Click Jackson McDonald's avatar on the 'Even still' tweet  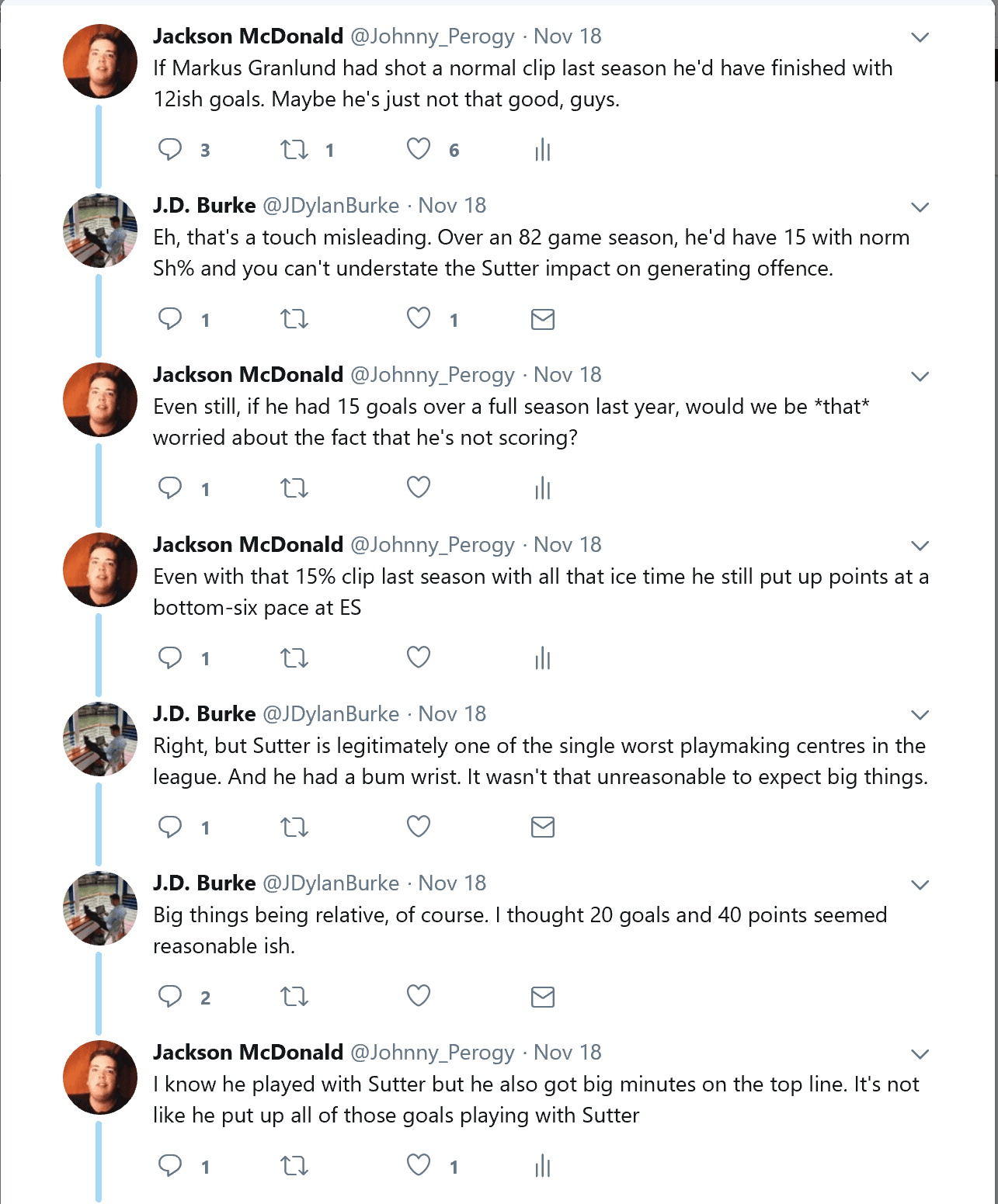(x=100, y=400)
